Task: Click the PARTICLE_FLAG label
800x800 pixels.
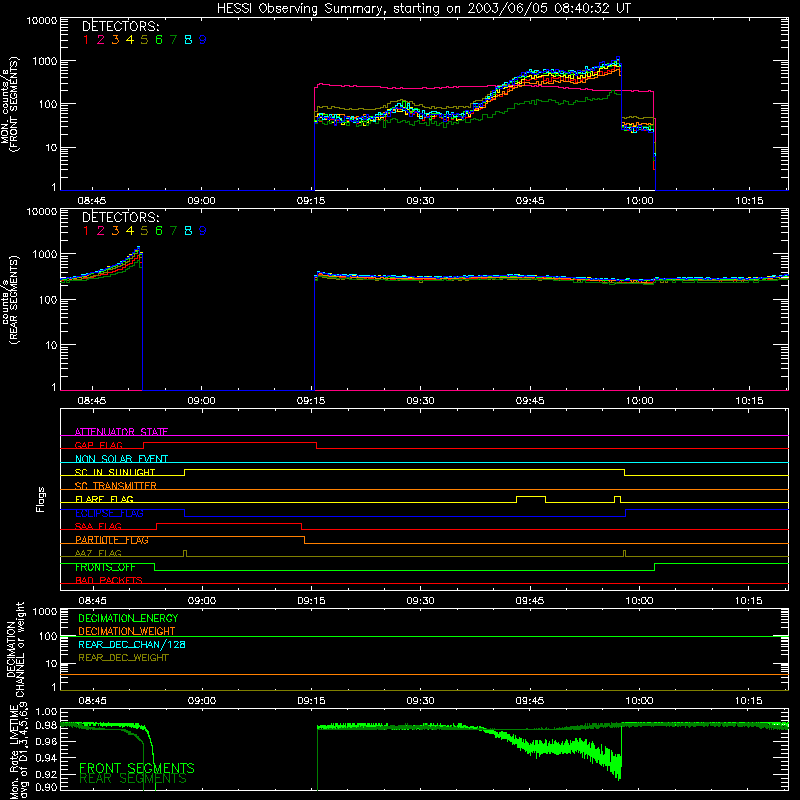Action: tap(112, 540)
